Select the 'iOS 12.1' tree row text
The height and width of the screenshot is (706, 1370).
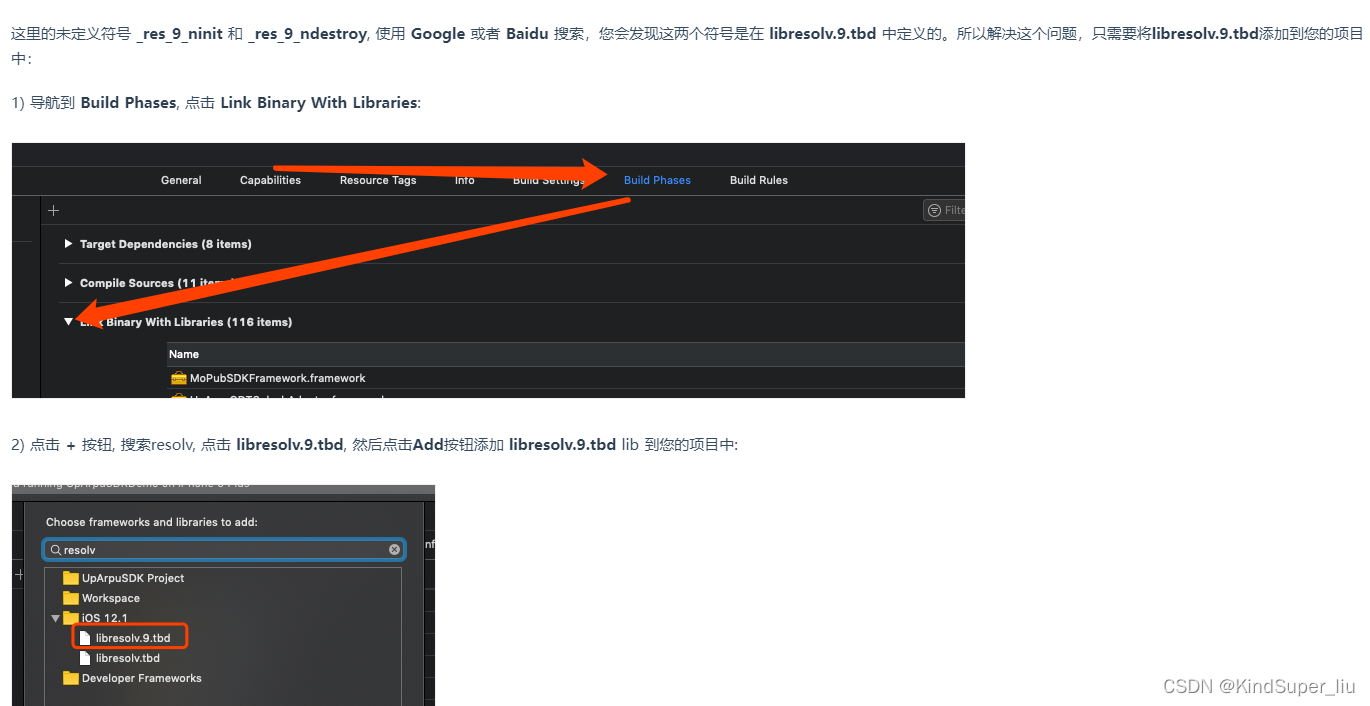[105, 618]
